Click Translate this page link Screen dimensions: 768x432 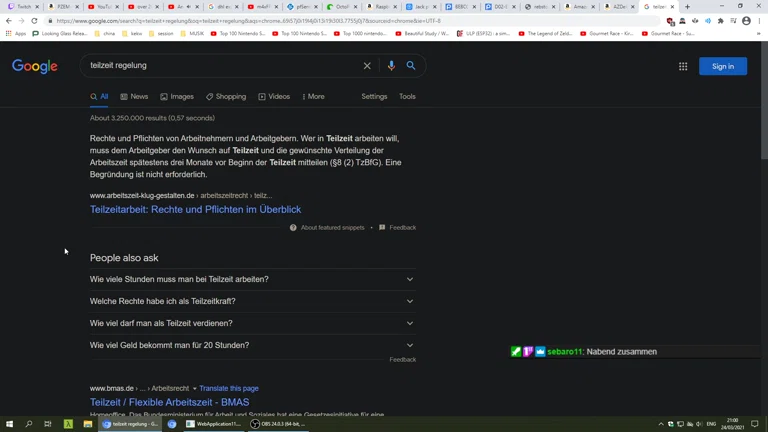(229, 388)
